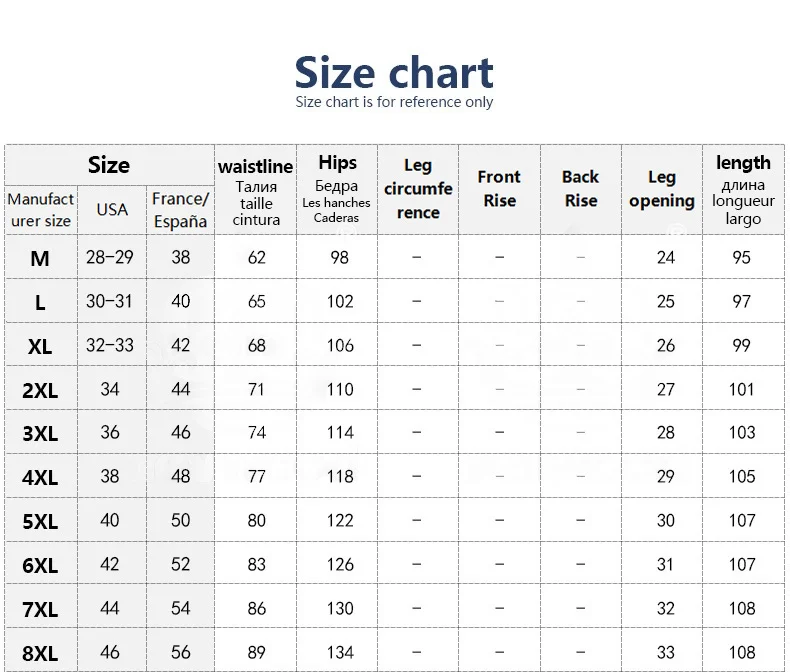
Task: Click the length value 95
Action: click(x=742, y=257)
